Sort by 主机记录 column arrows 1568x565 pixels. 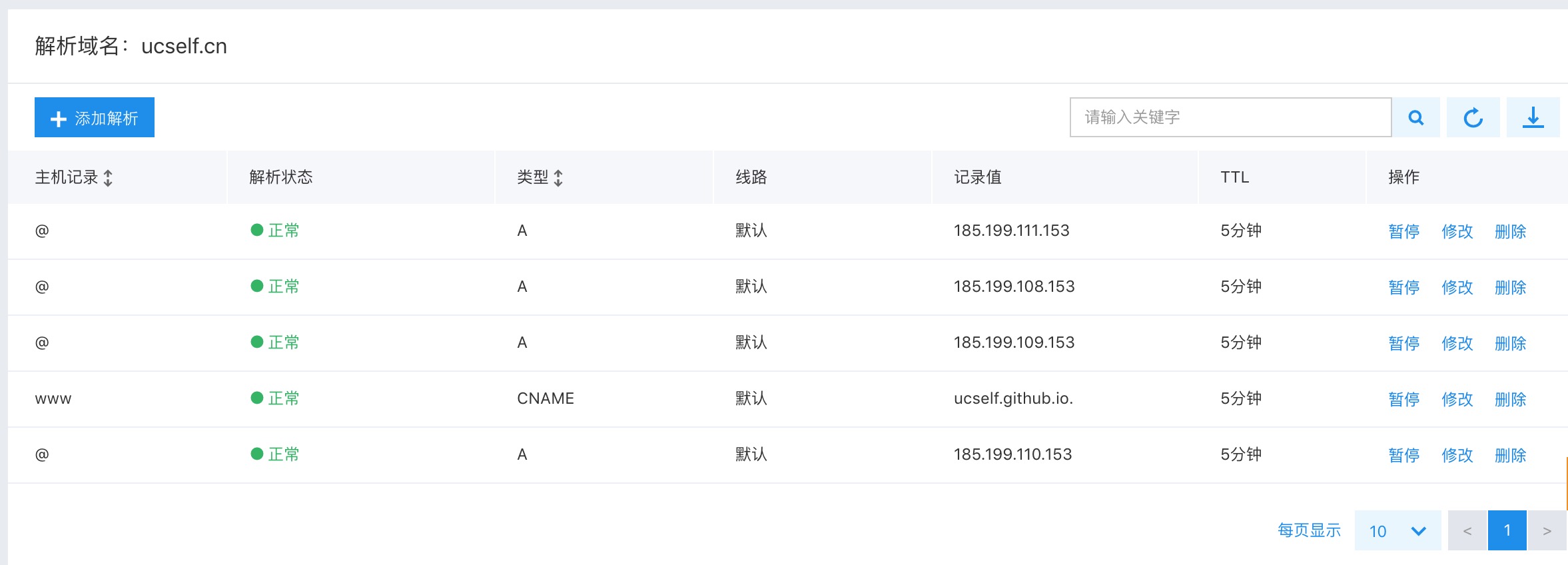(x=108, y=178)
